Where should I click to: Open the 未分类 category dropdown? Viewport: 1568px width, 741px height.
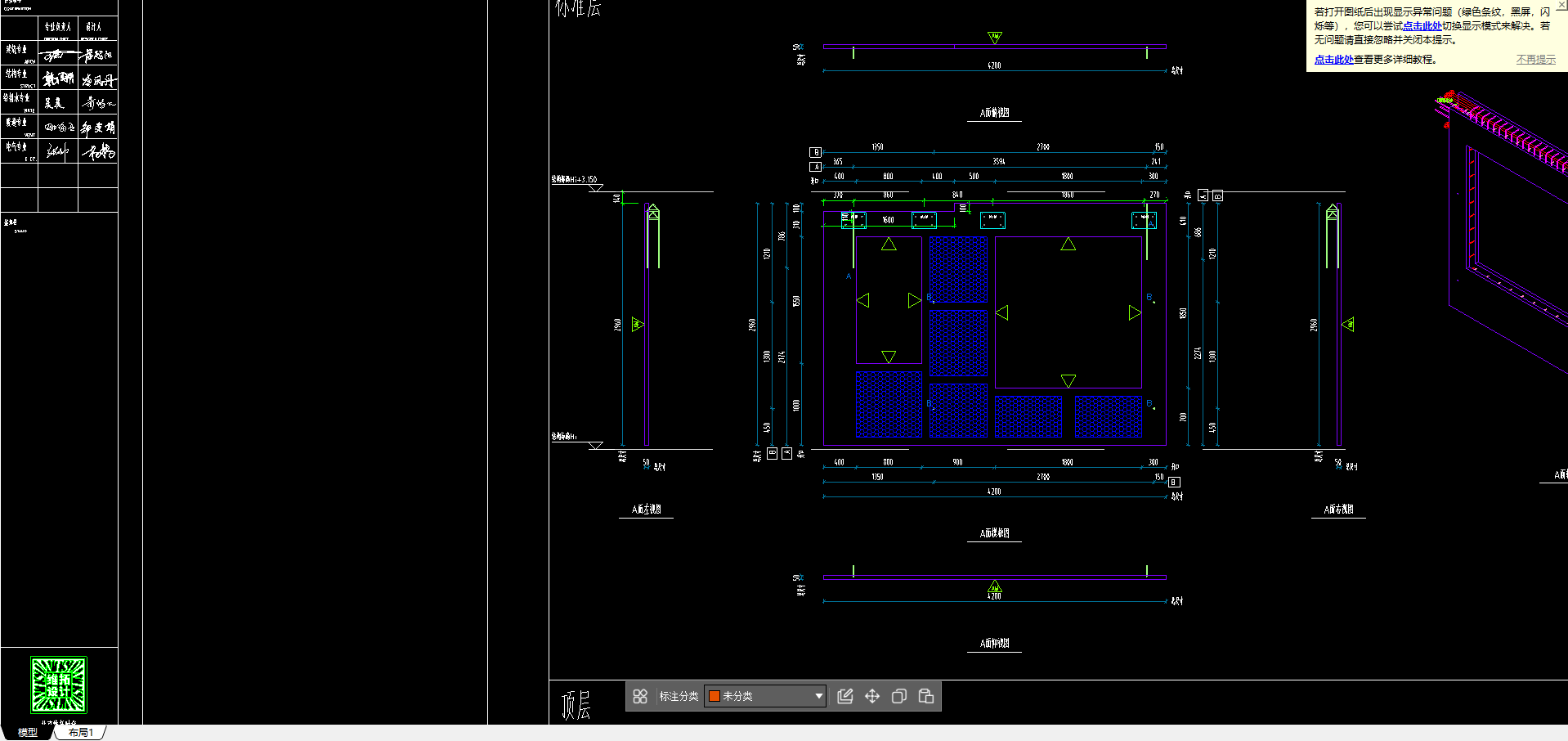(765, 696)
